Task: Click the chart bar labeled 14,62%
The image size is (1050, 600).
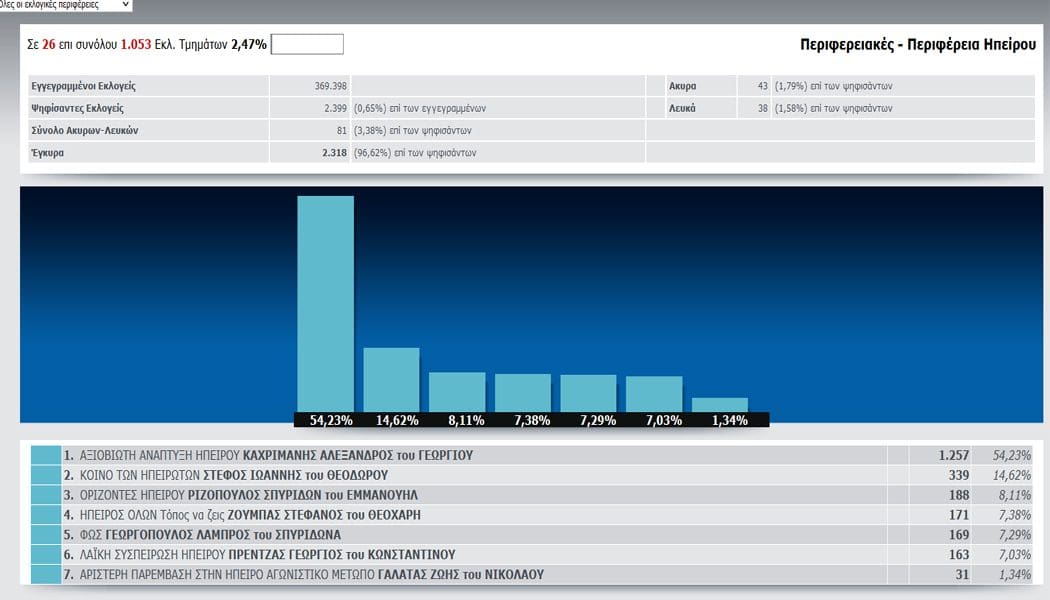Action: (x=391, y=379)
